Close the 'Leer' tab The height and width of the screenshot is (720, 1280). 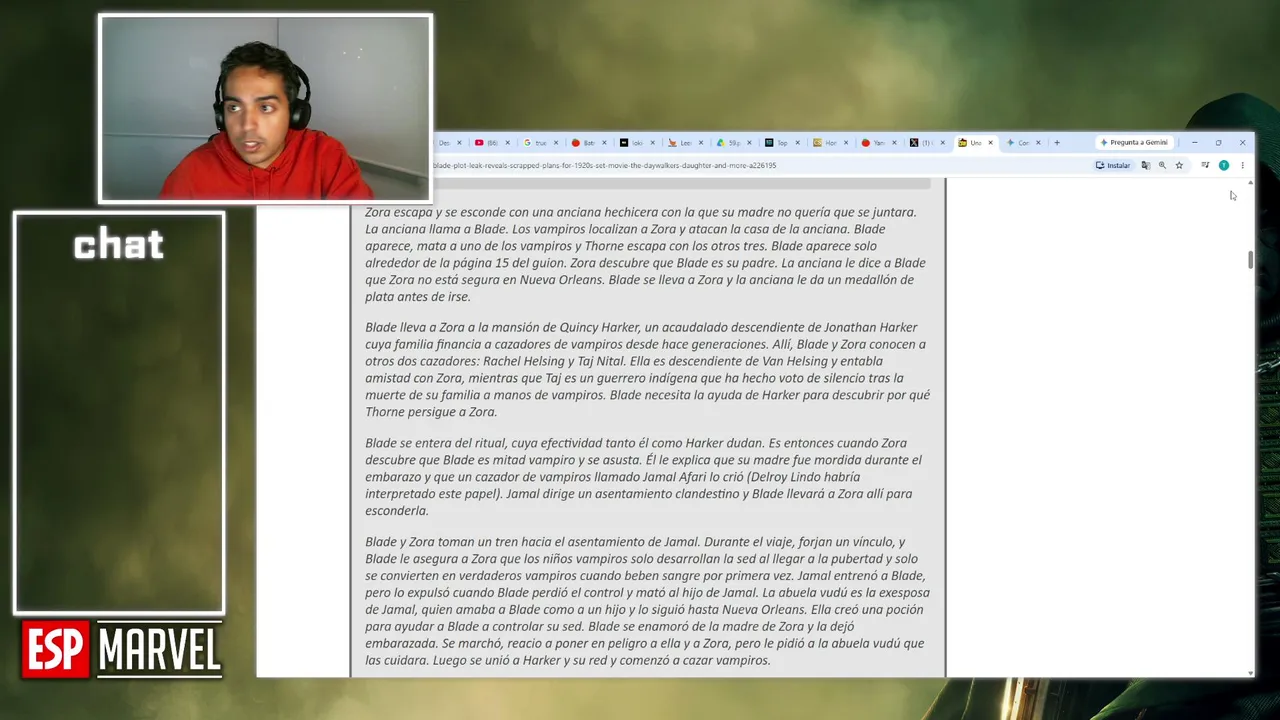701,142
